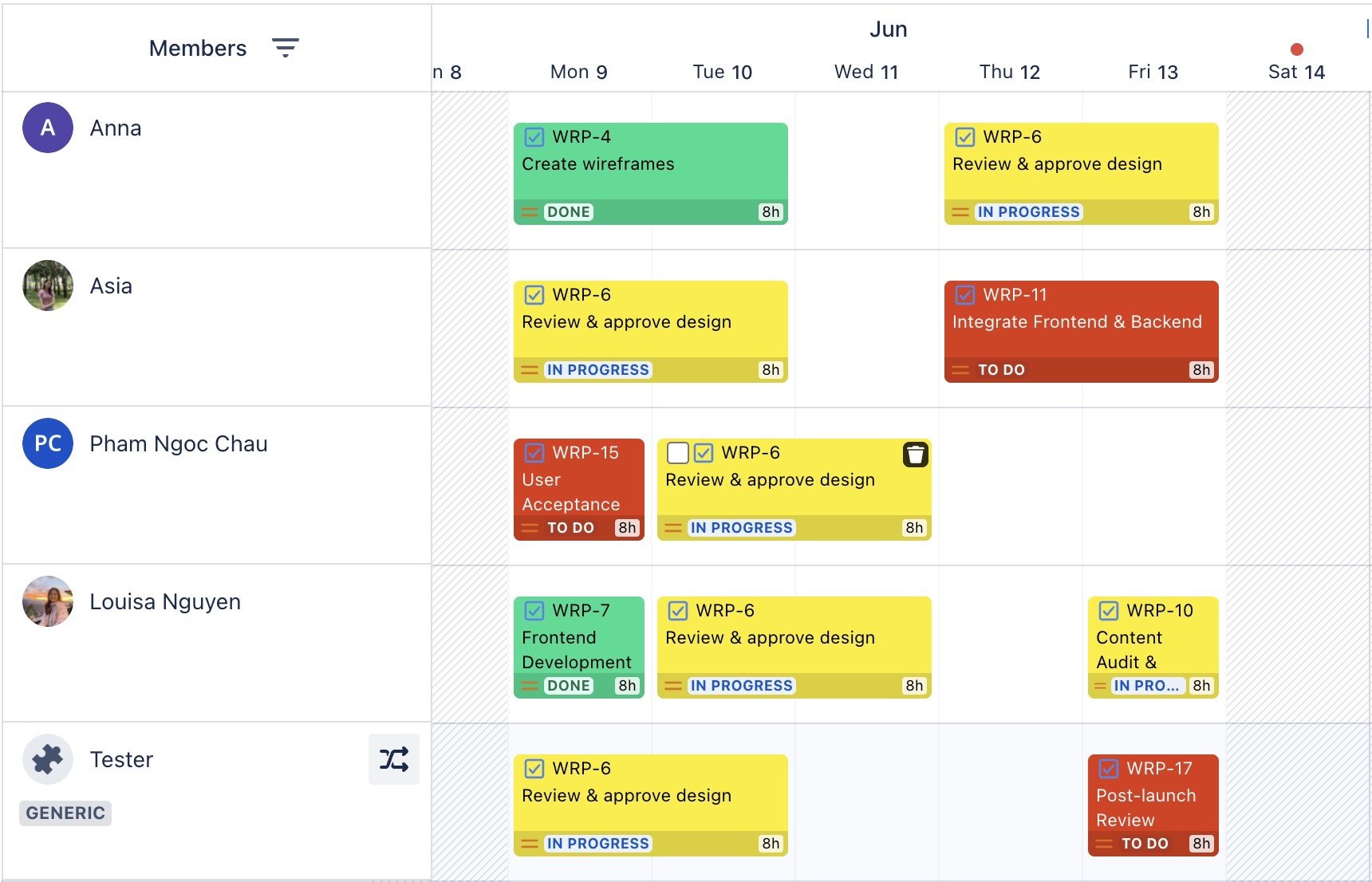The height and width of the screenshot is (882, 1372).
Task: Click Anna's avatar badge
Action: pyautogui.click(x=46, y=128)
